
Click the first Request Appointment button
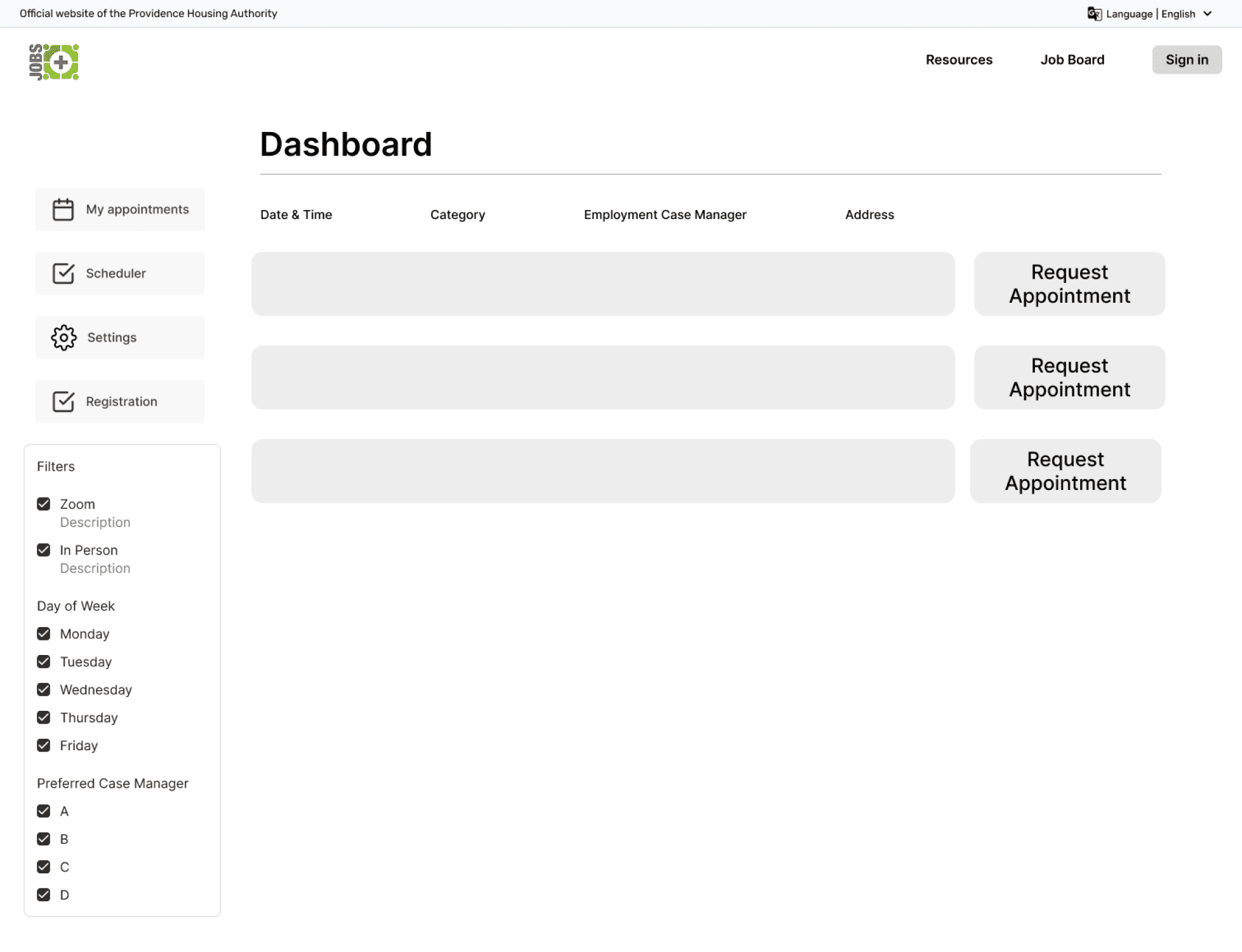pos(1069,284)
